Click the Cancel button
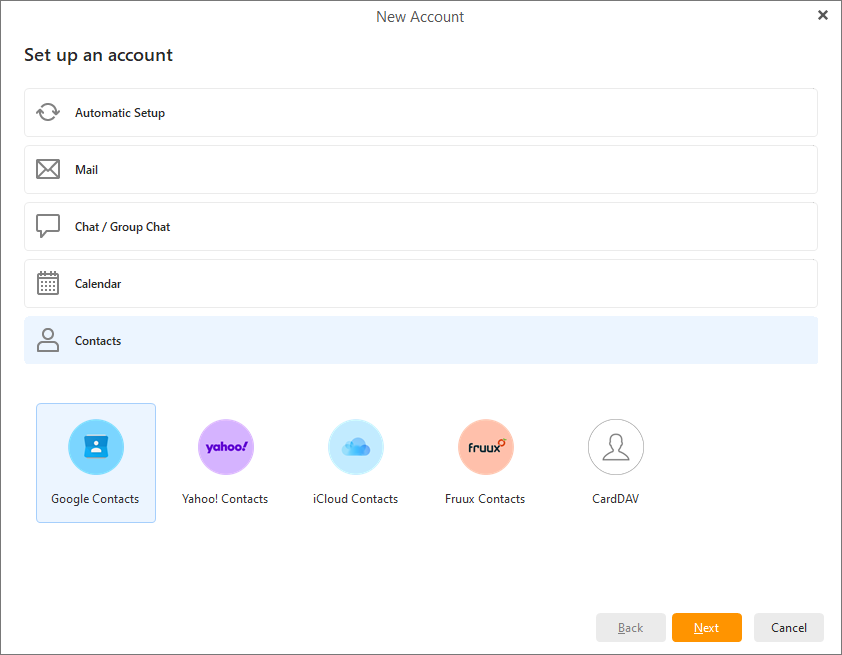Viewport: 842px width, 655px height. pos(788,628)
